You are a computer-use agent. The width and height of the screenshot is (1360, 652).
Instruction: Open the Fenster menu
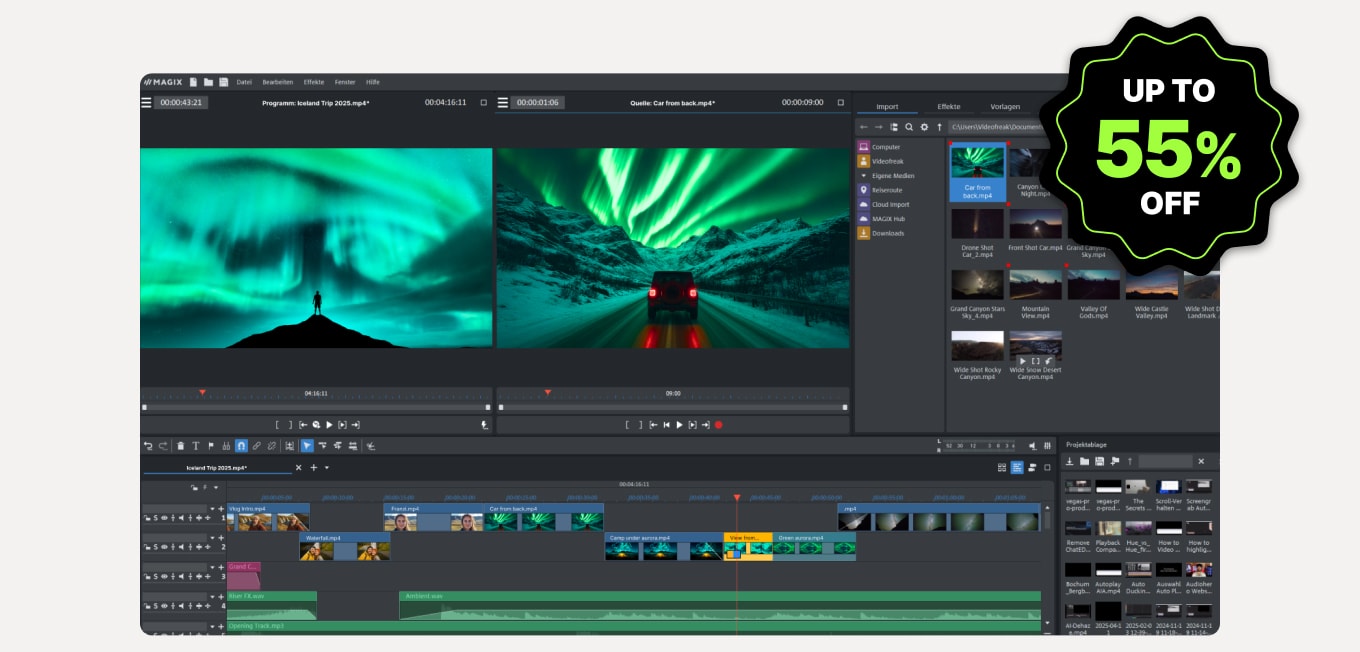(x=345, y=82)
